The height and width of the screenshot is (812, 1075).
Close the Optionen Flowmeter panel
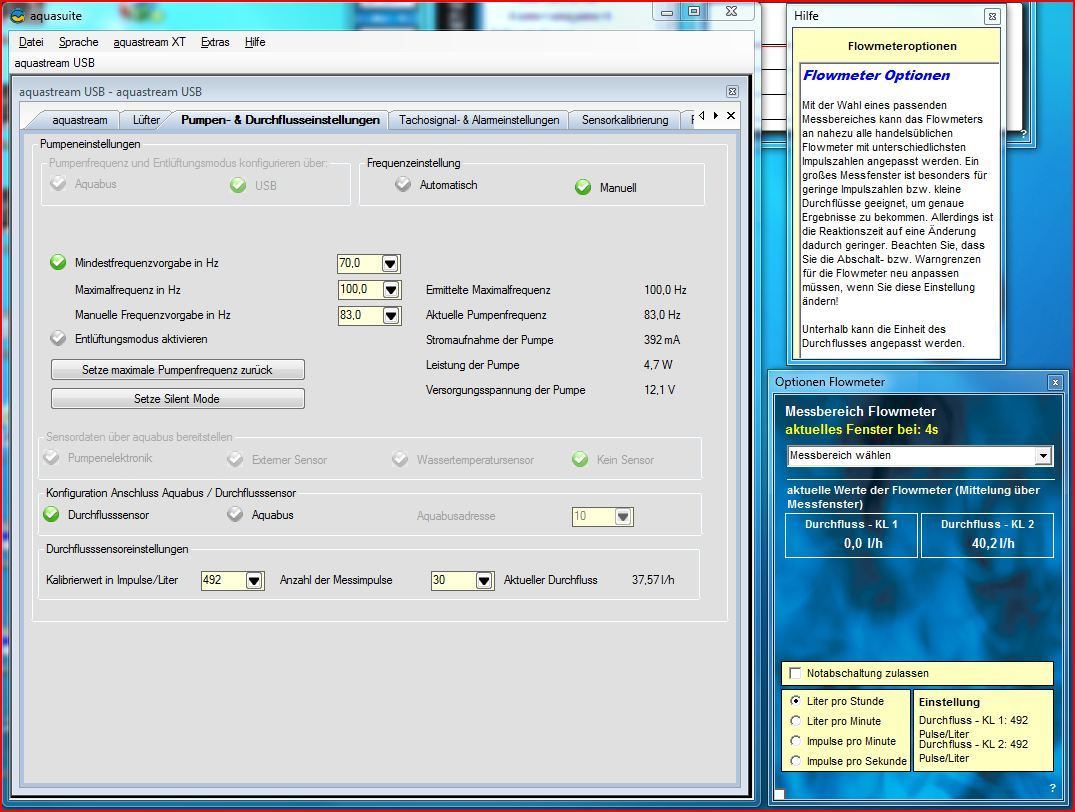(x=1055, y=382)
